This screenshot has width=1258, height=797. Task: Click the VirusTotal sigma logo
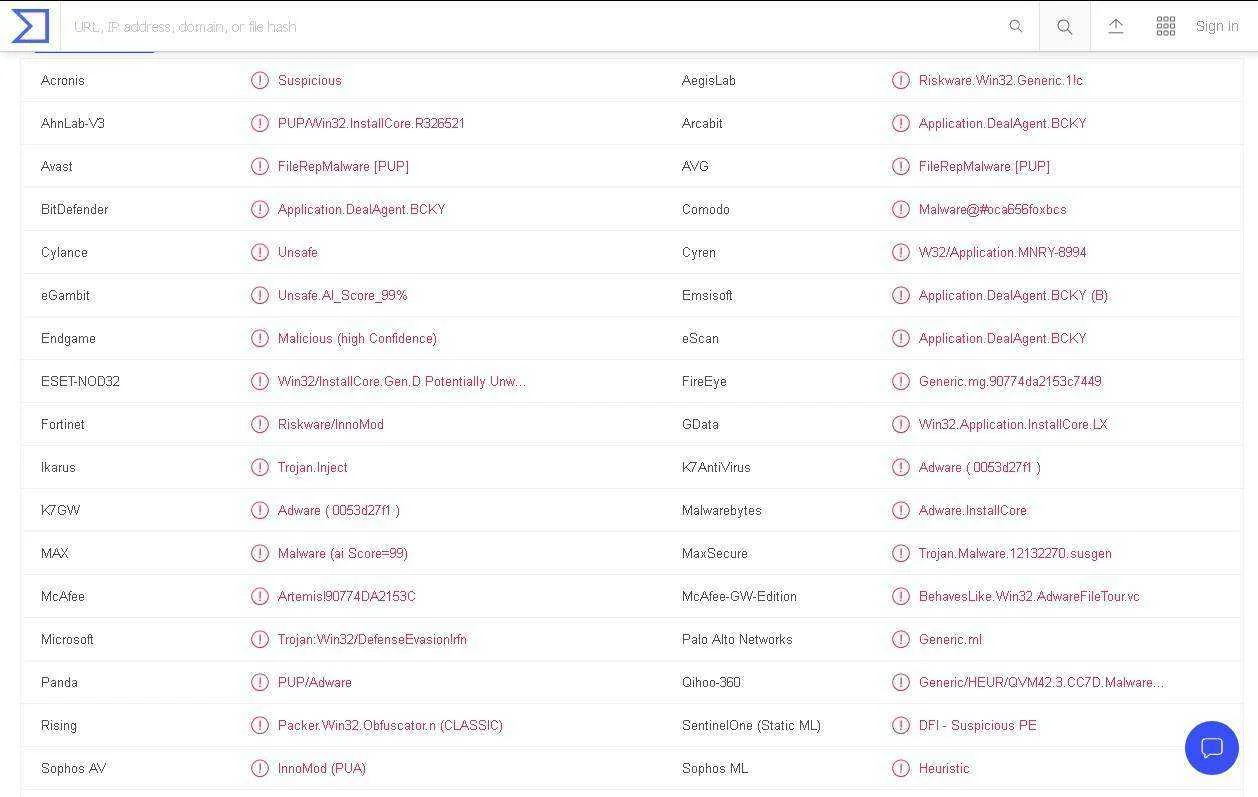[30, 26]
